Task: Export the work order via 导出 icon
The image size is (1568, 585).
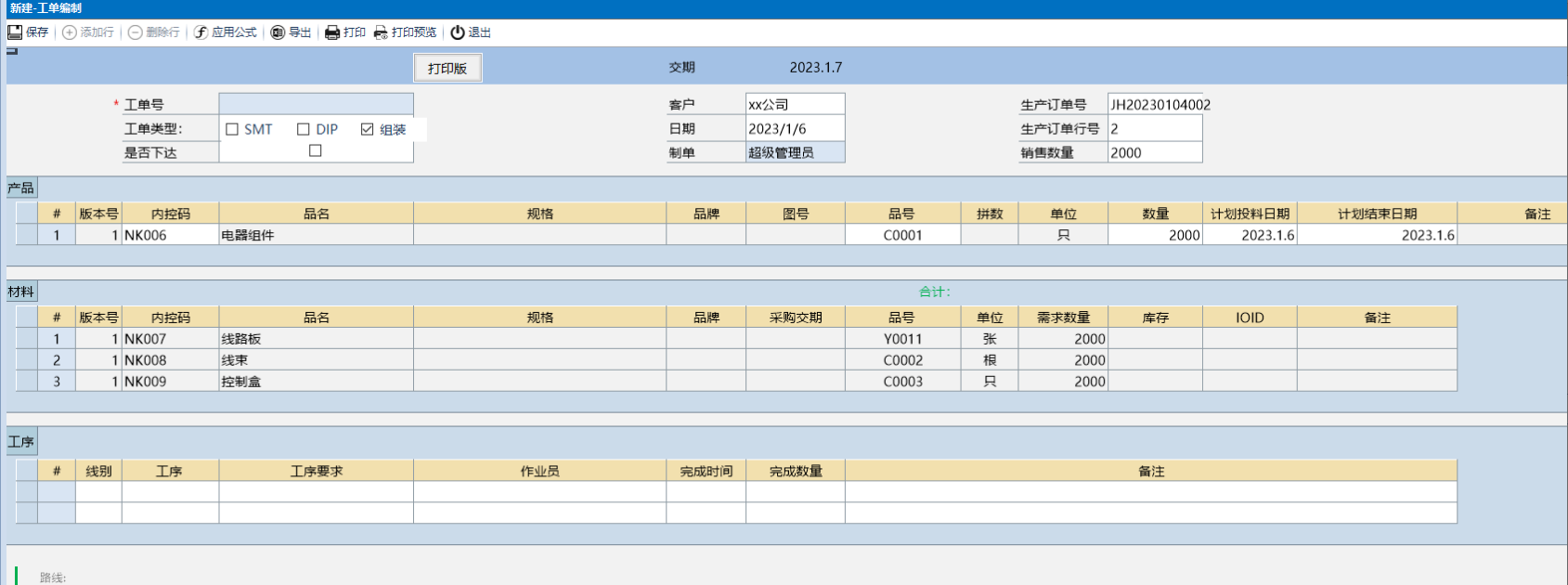Action: pyautogui.click(x=278, y=32)
